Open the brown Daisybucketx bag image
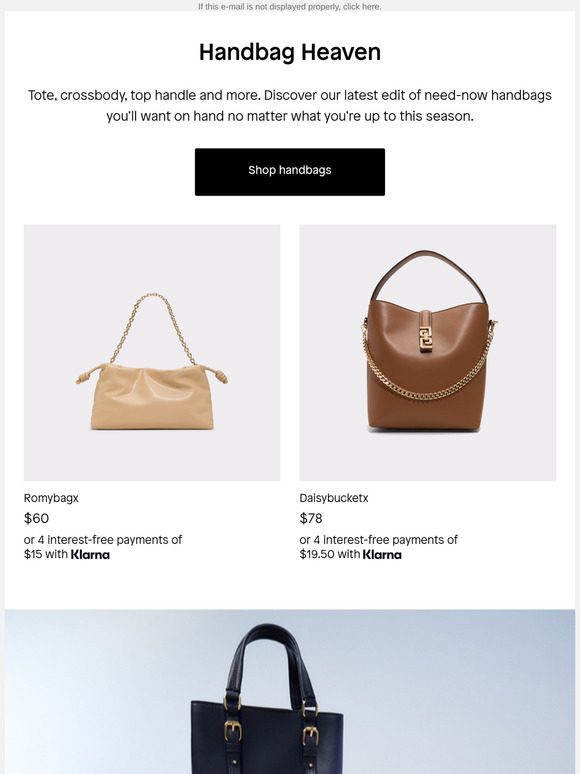 click(427, 352)
